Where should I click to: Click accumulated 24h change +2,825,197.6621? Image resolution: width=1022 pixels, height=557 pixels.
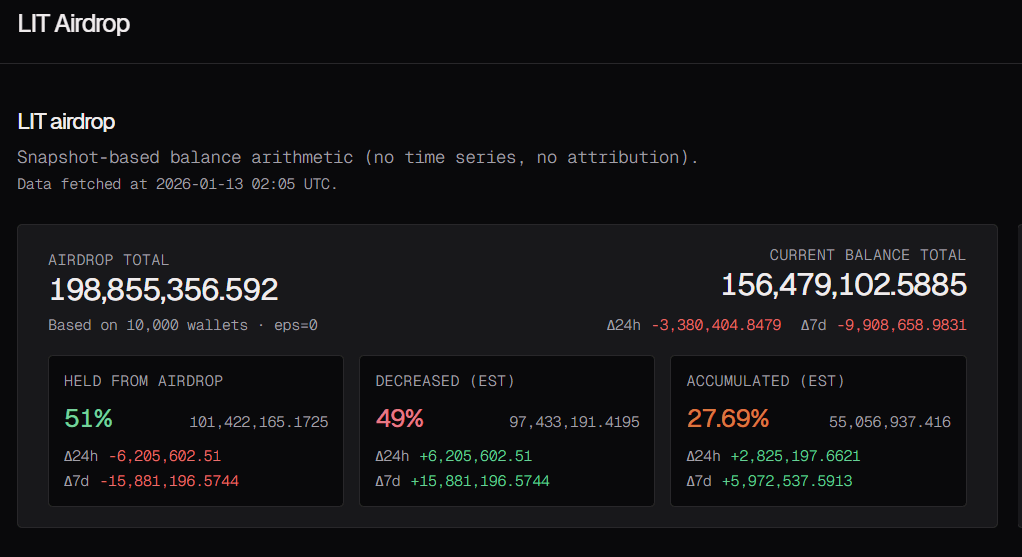[795, 456]
